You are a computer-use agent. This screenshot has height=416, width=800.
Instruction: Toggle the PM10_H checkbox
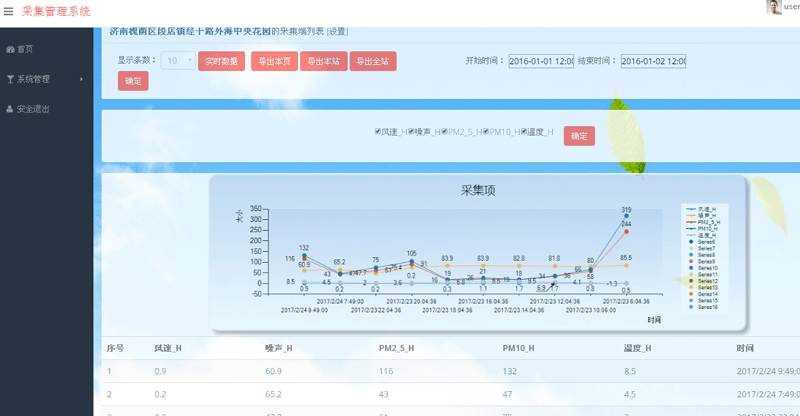(x=485, y=132)
